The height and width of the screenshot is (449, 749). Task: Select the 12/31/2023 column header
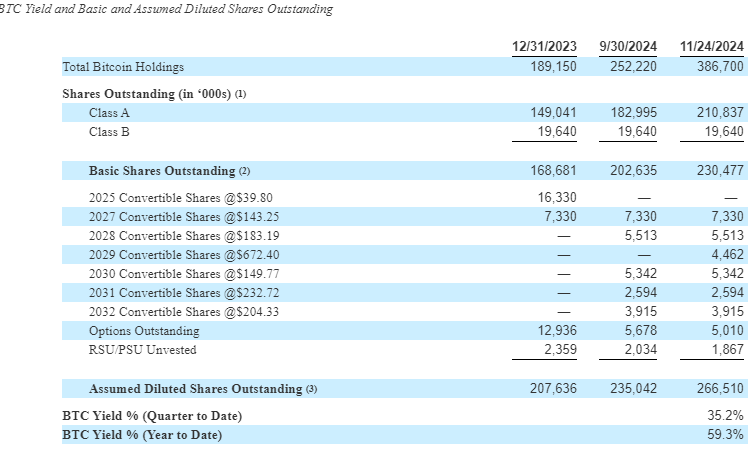click(544, 46)
